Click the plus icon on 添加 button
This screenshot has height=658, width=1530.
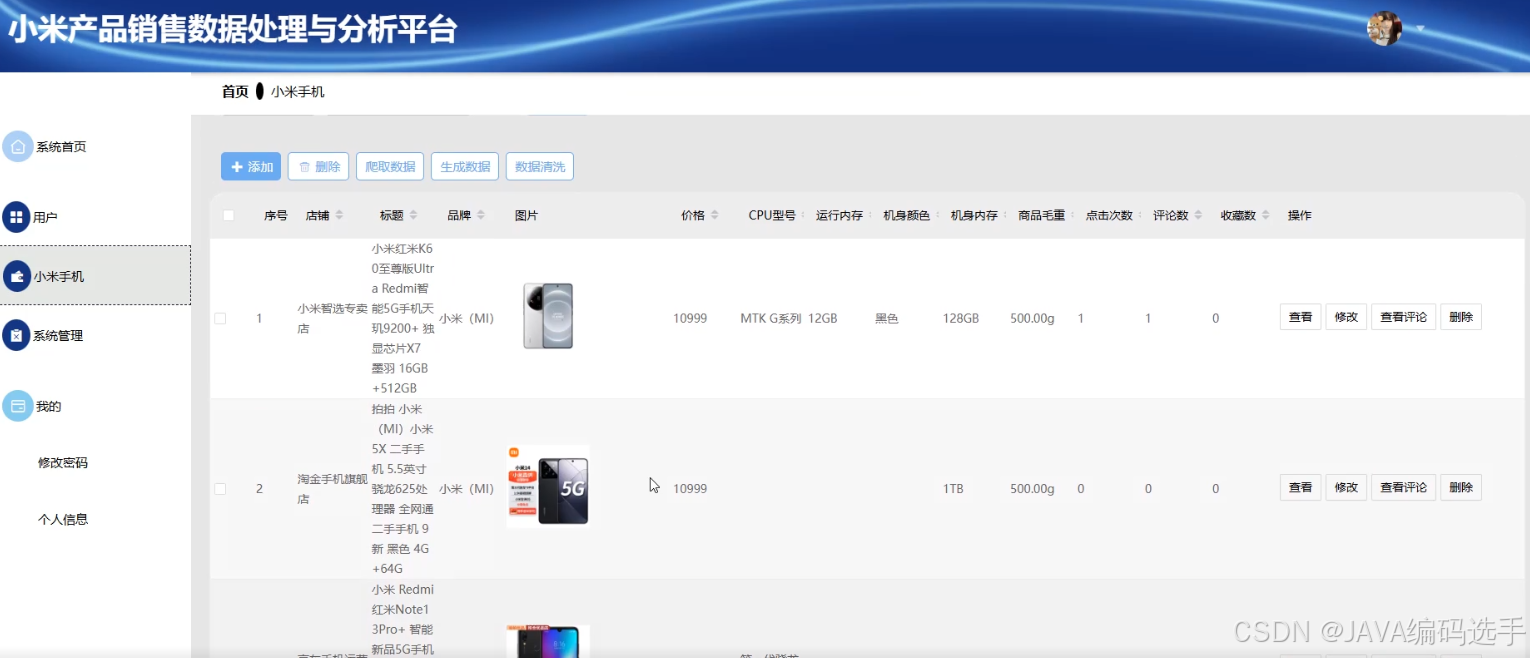[237, 167]
